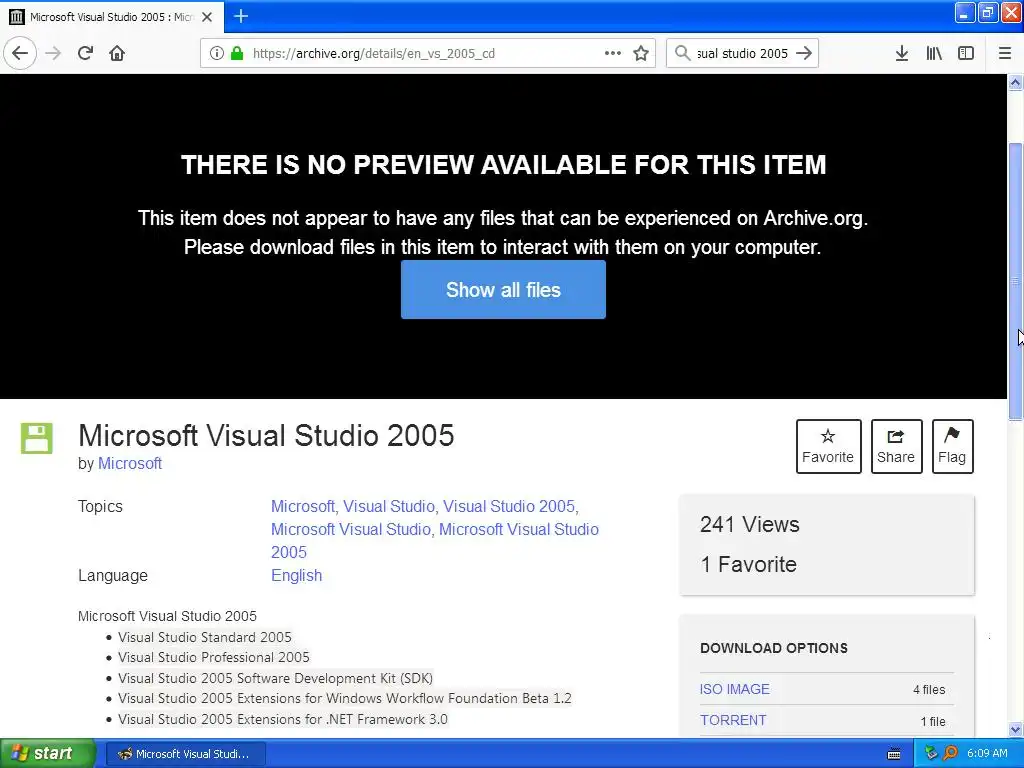Click the Windows Workflow Foundation Beta 1.2 item
The image size is (1024, 768).
344,698
